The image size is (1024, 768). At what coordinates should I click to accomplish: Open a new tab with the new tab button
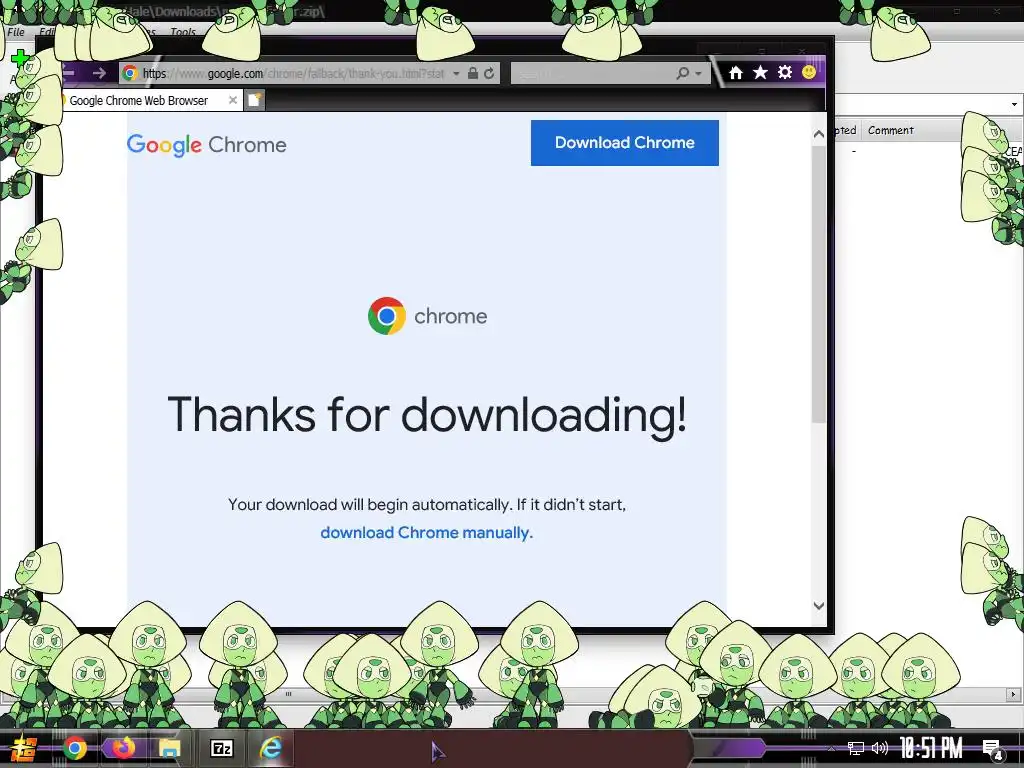(x=255, y=100)
